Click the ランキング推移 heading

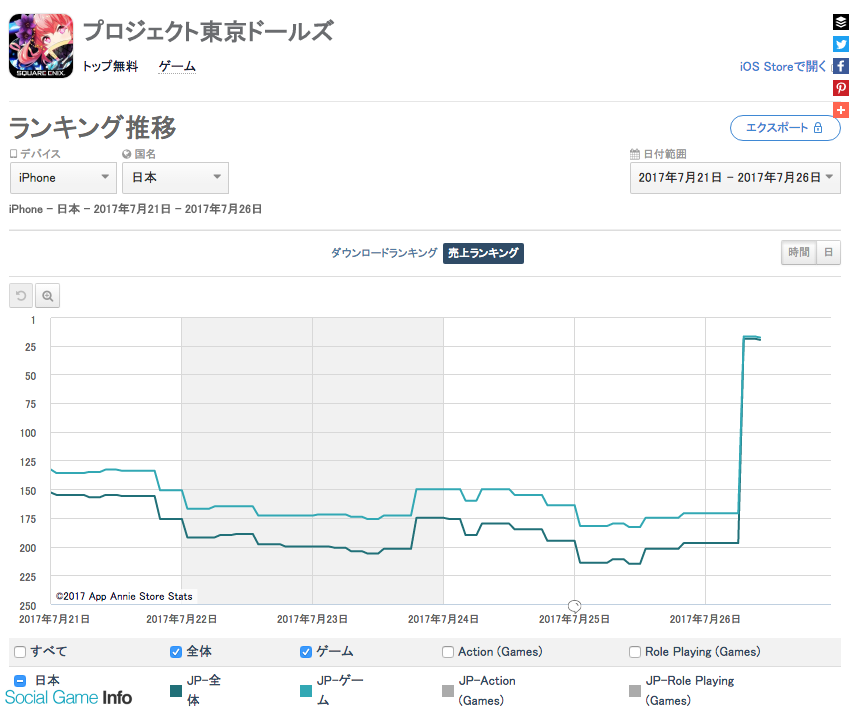pyautogui.click(x=93, y=128)
